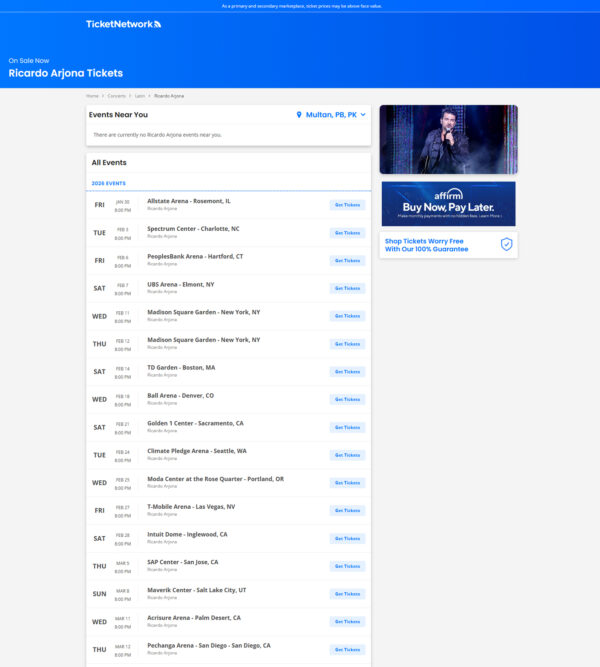Viewport: 600px width, 667px height.
Task: Click the 'Events Near You' heading
Action: pyautogui.click(x=118, y=115)
